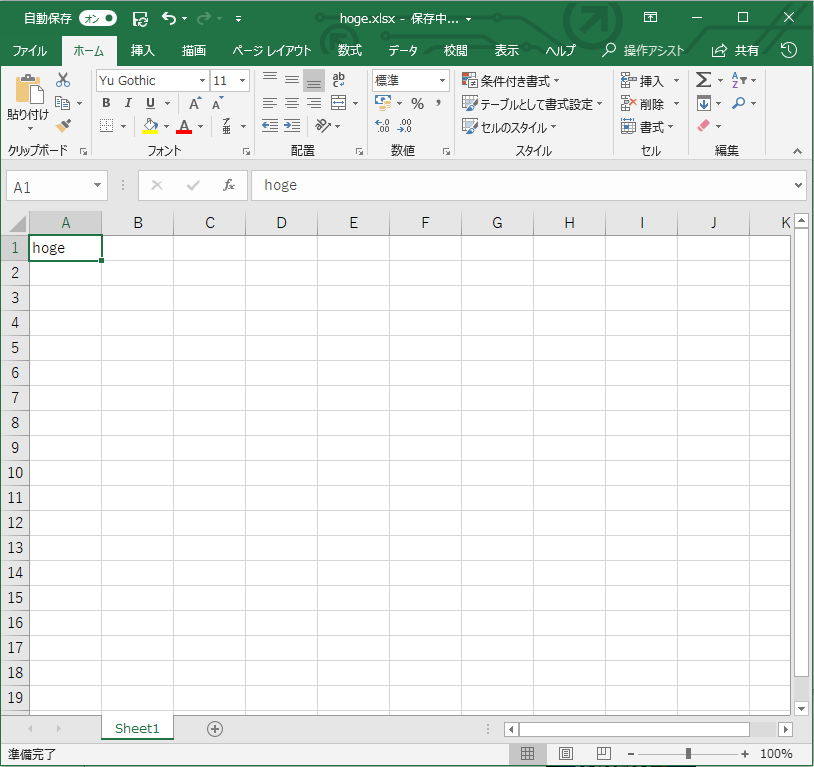
Task: Toggle Italic formatting
Action: point(128,103)
